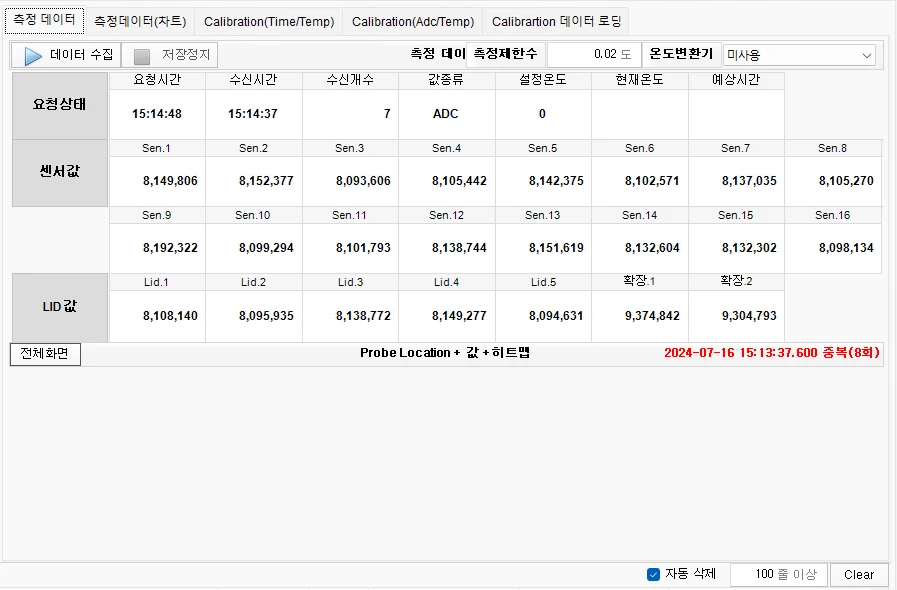
Task: Click the 현재온도 column header
Action: click(640, 80)
